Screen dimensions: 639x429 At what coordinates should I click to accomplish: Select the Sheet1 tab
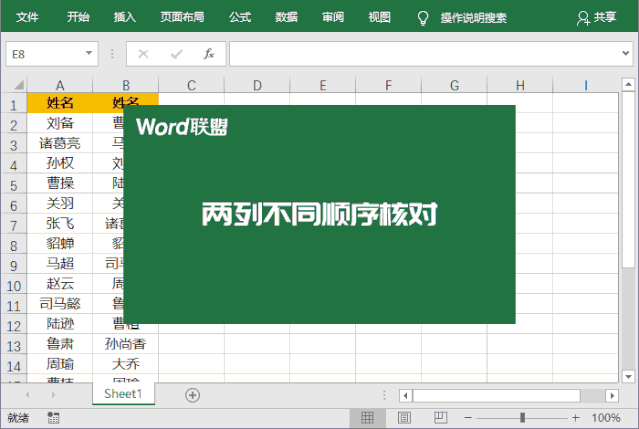[123, 395]
